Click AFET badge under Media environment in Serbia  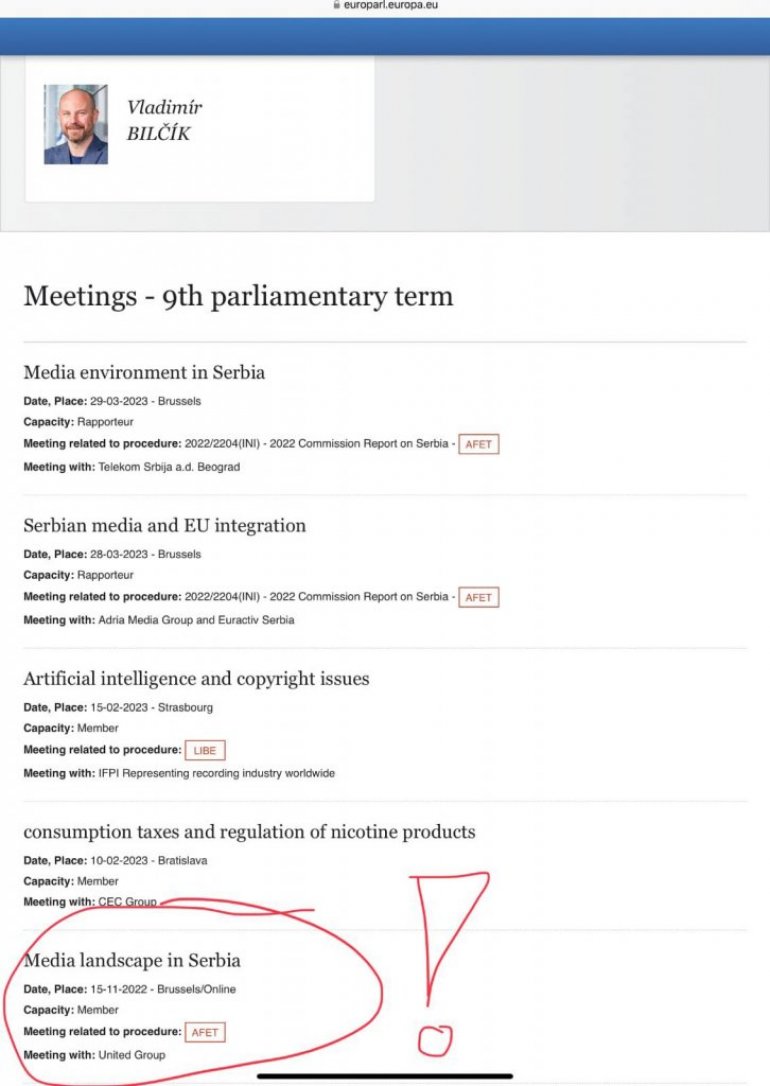478,444
